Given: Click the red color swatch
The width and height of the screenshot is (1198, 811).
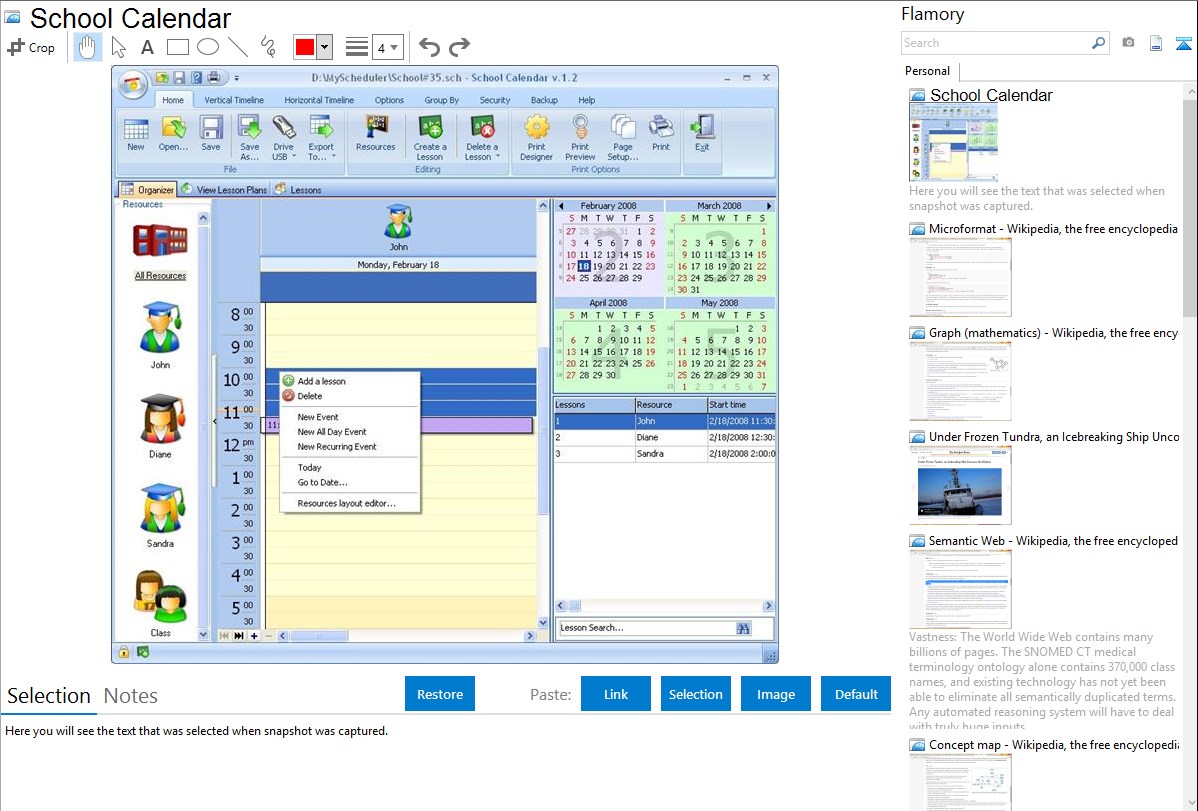Looking at the screenshot, I should tap(305, 47).
